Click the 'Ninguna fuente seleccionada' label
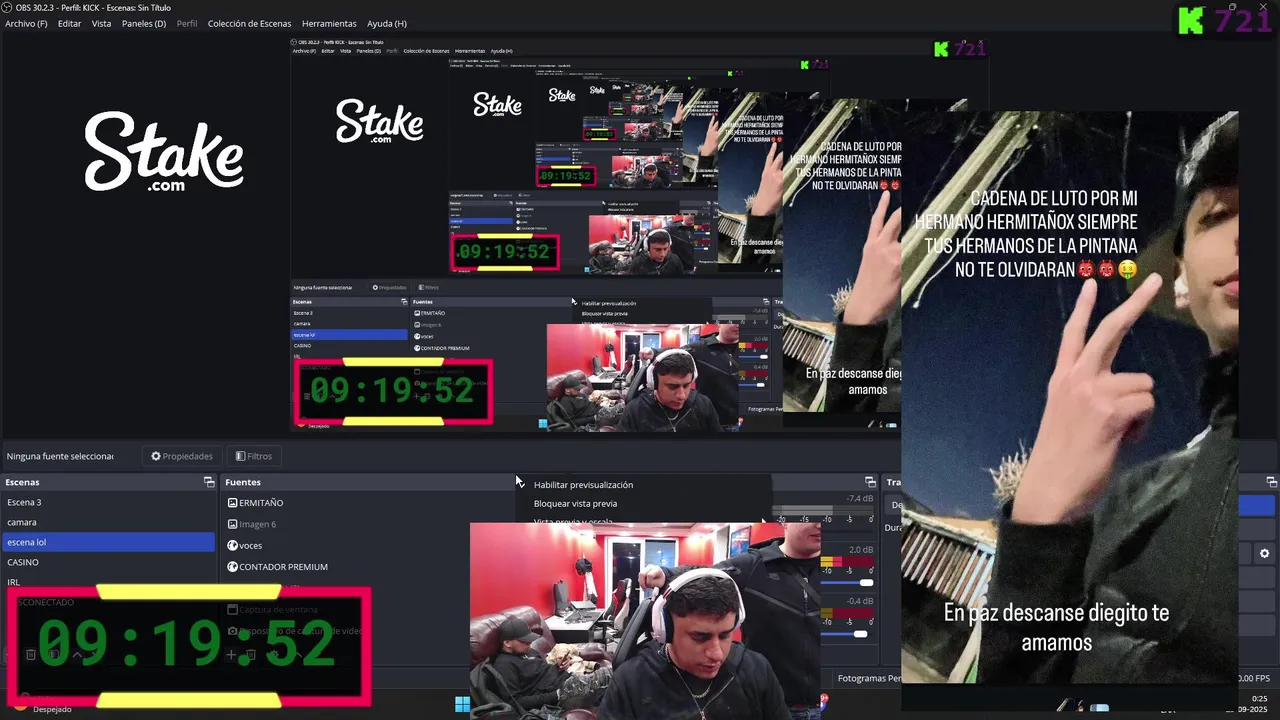The width and height of the screenshot is (1280, 720). (60, 456)
